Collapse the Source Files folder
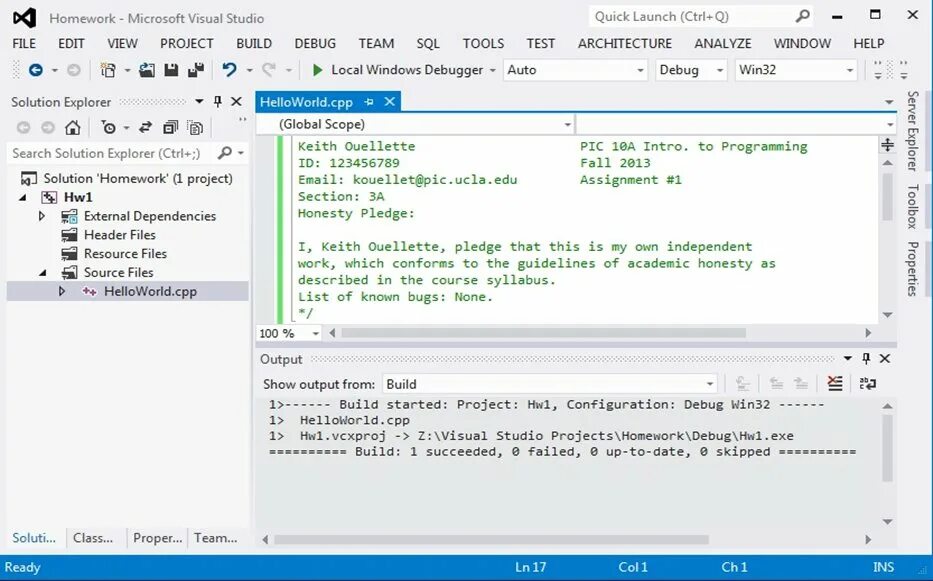 43,273
